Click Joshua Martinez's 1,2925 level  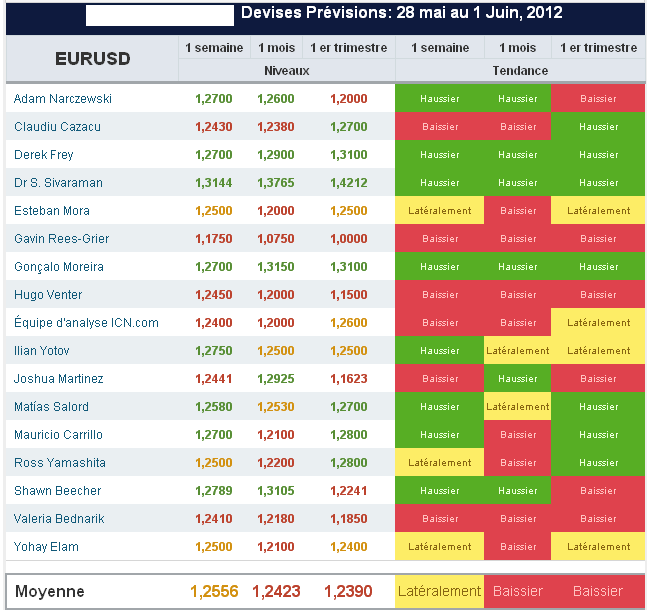[276, 379]
